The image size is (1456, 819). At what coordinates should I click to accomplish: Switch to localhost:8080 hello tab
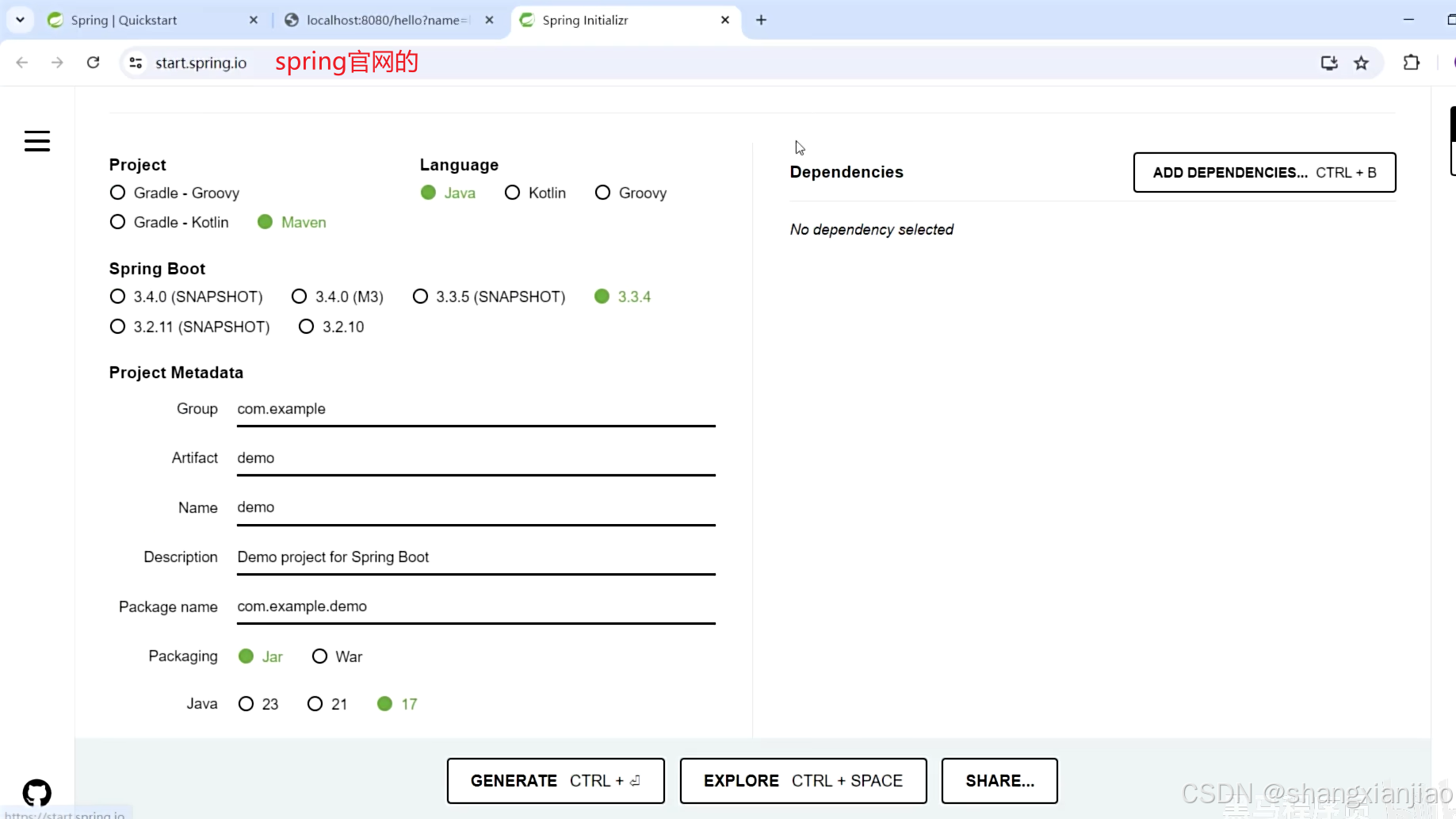[388, 20]
